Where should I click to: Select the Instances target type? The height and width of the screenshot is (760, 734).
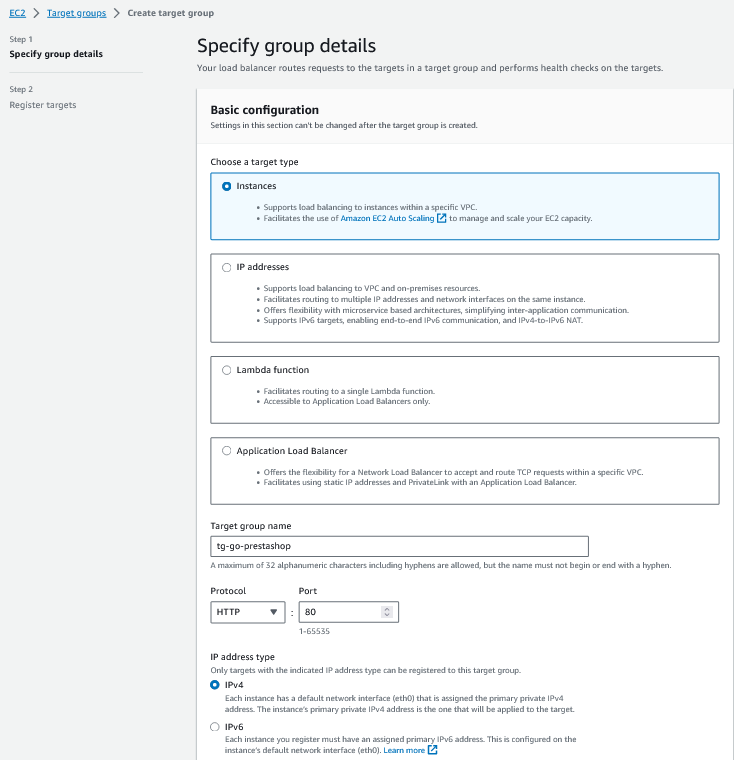227,186
